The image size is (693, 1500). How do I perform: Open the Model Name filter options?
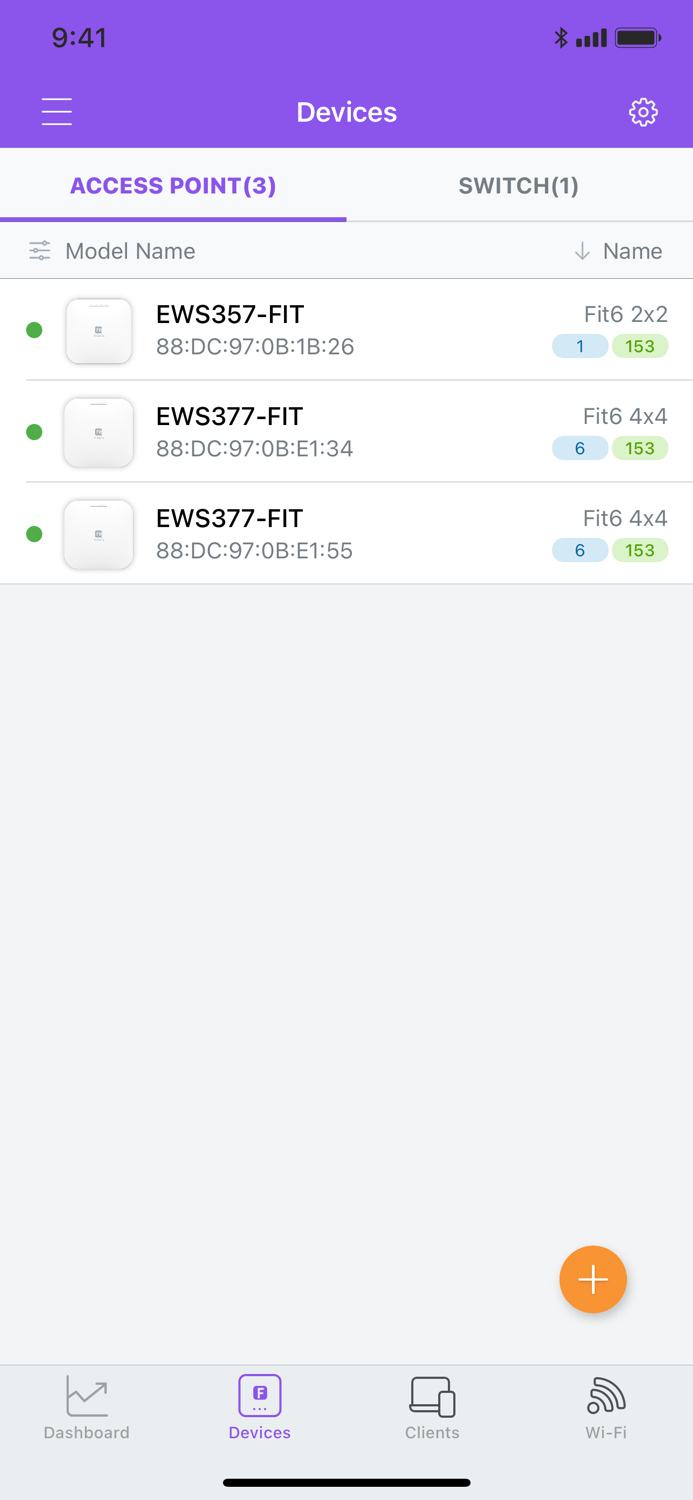tap(39, 251)
